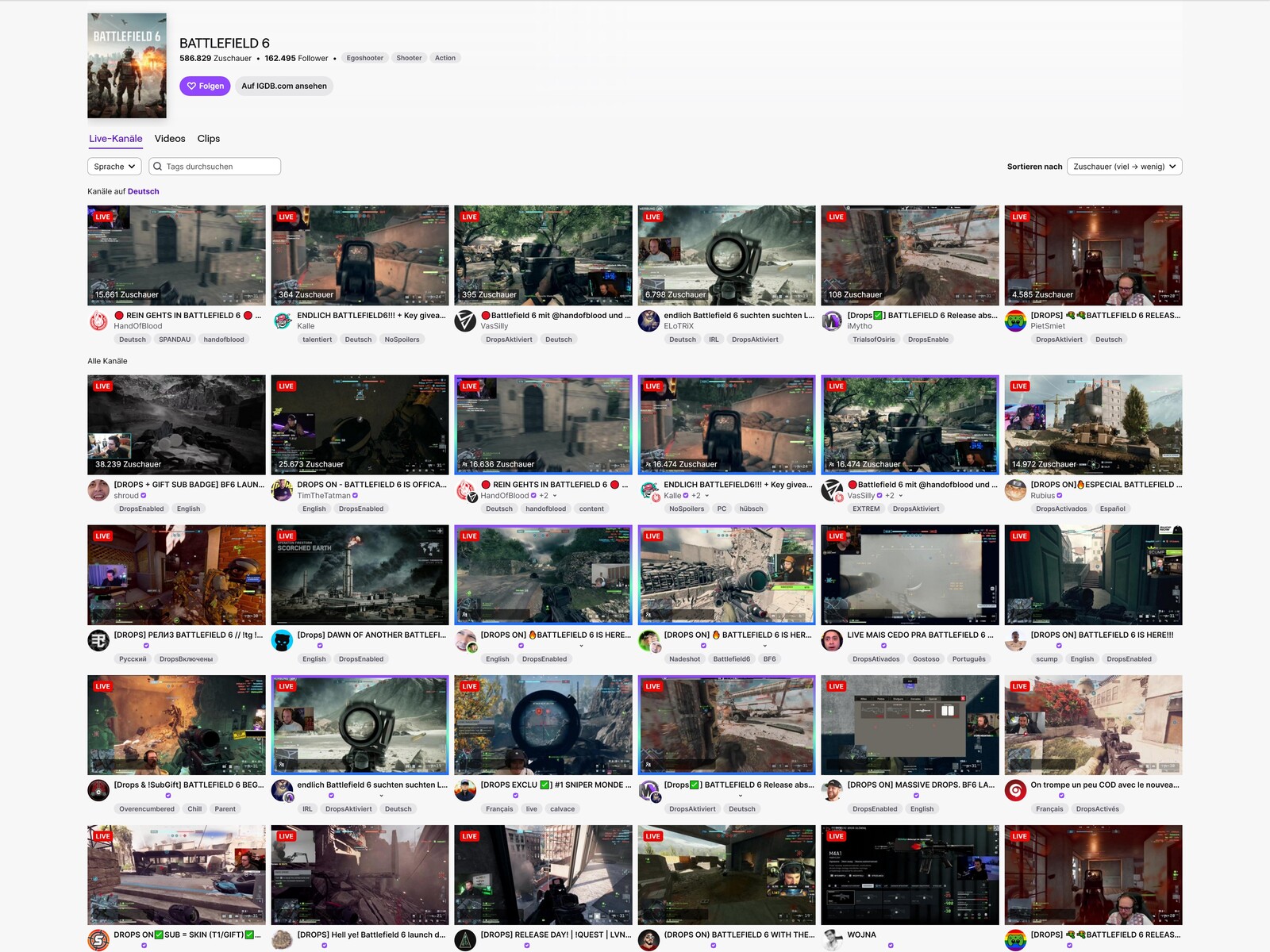Click the verified badge next to shroud
This screenshot has width=1270, height=952.
(x=144, y=496)
